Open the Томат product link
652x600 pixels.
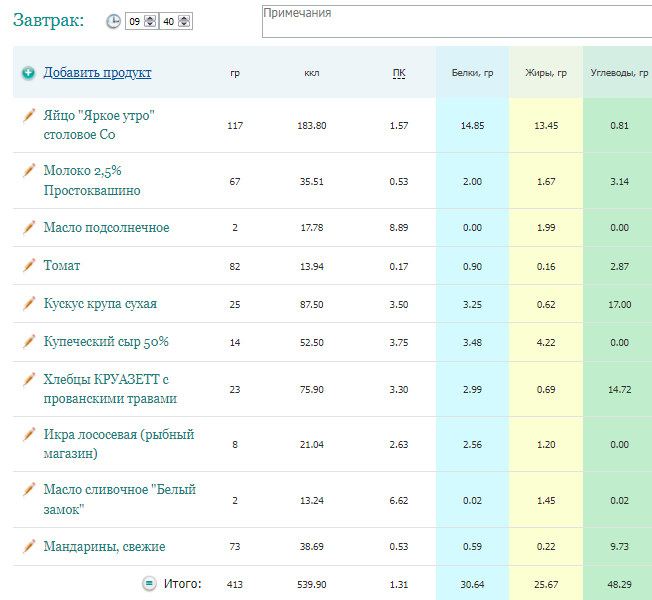[62, 265]
